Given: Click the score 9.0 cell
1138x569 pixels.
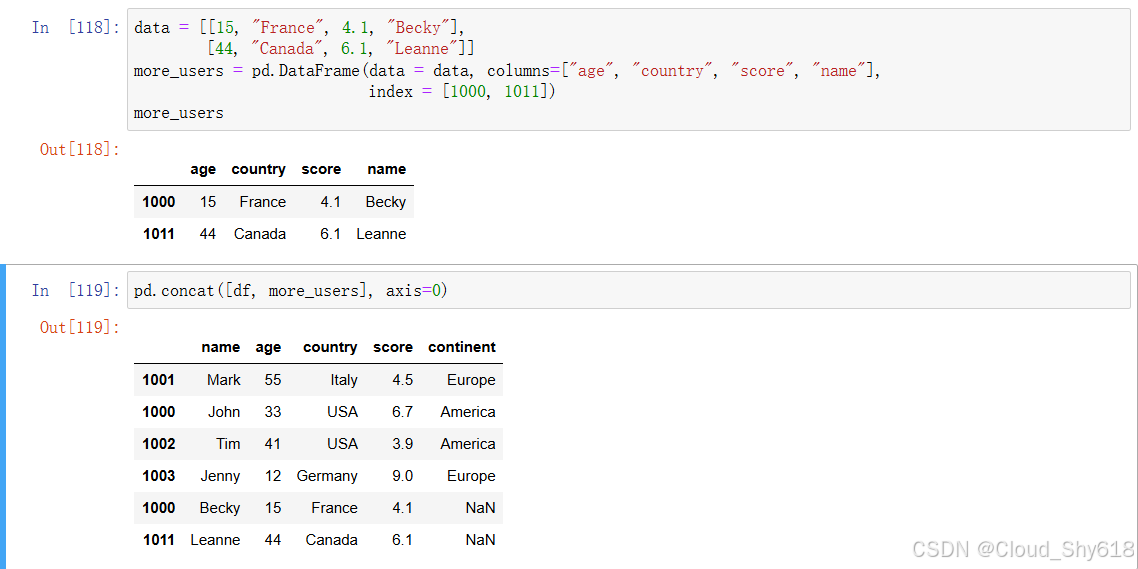Looking at the screenshot, I should click(402, 475).
